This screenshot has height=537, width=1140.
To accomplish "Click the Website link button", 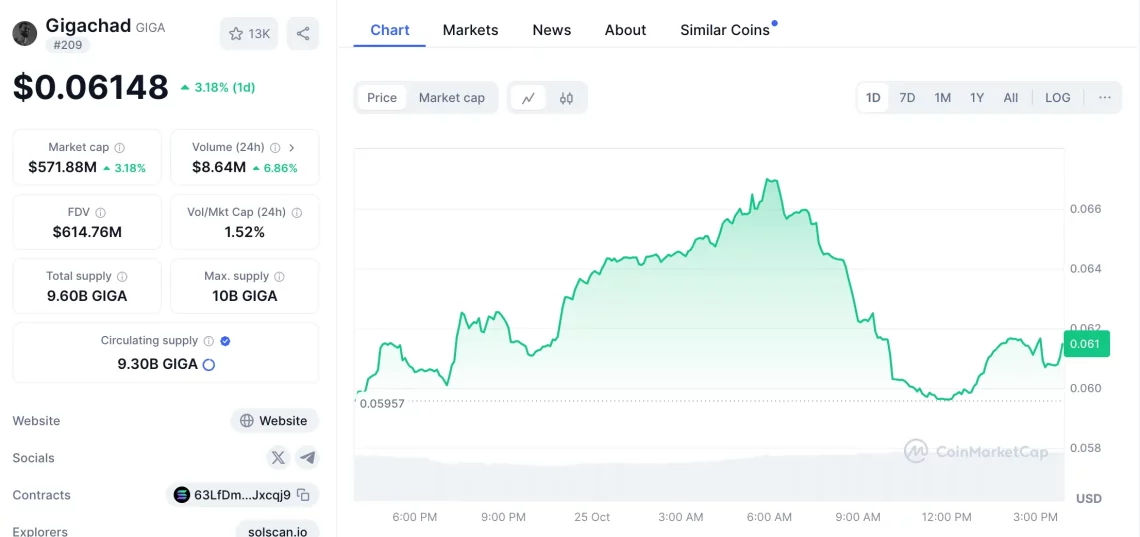I will tap(274, 421).
